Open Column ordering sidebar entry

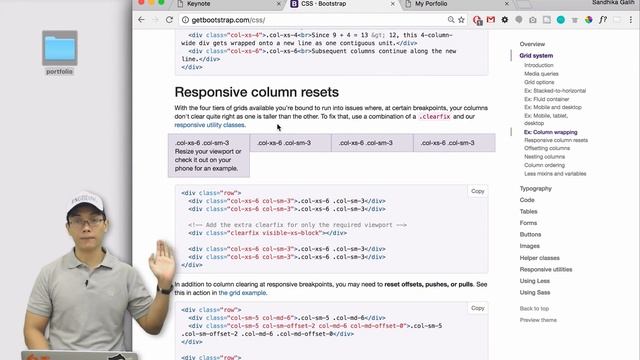click(544, 165)
